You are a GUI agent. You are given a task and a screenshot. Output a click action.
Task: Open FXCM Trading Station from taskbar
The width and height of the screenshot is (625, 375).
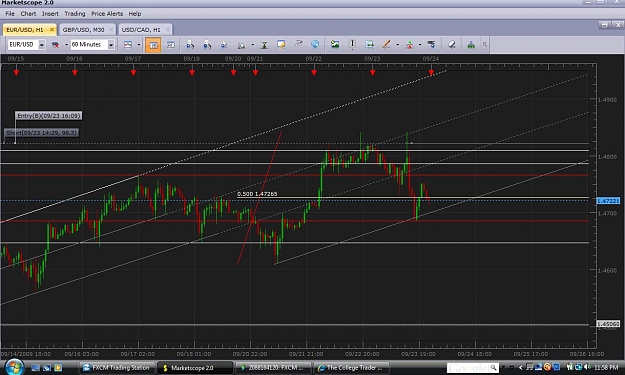tap(116, 368)
